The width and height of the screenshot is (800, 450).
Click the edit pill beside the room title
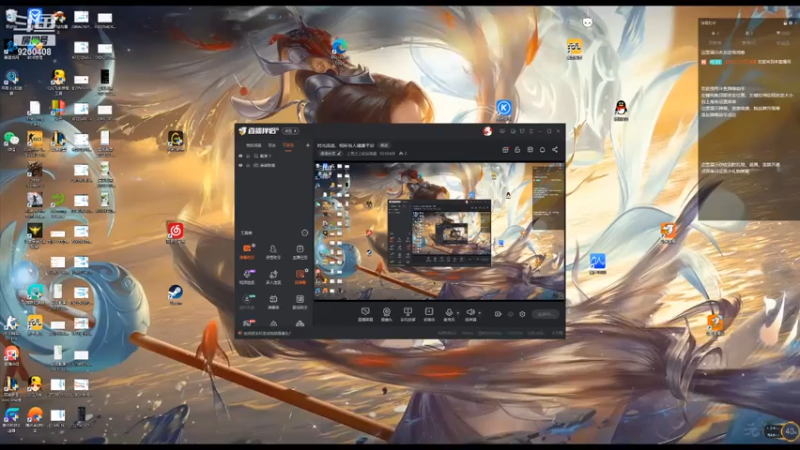[384, 145]
